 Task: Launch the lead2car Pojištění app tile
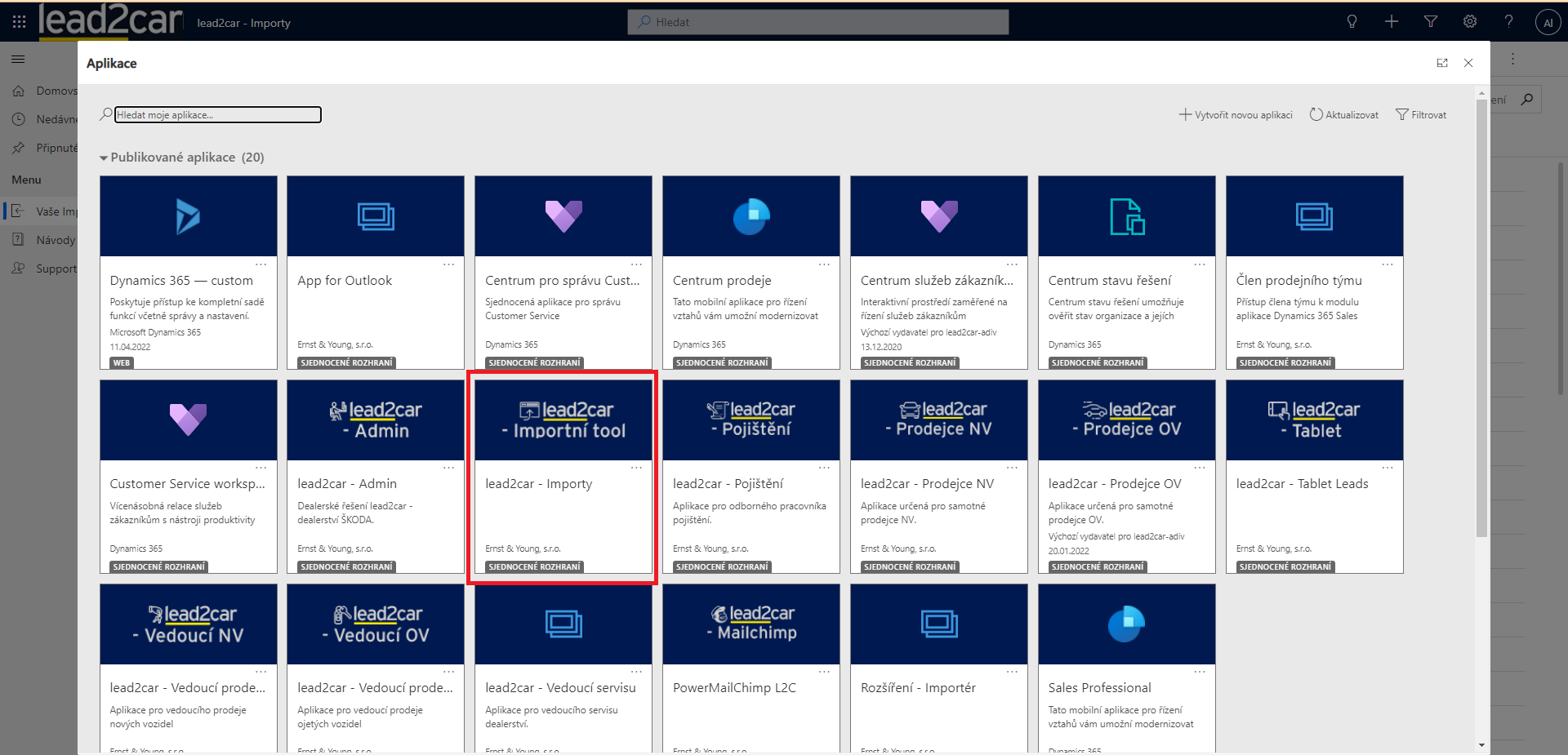click(751, 476)
